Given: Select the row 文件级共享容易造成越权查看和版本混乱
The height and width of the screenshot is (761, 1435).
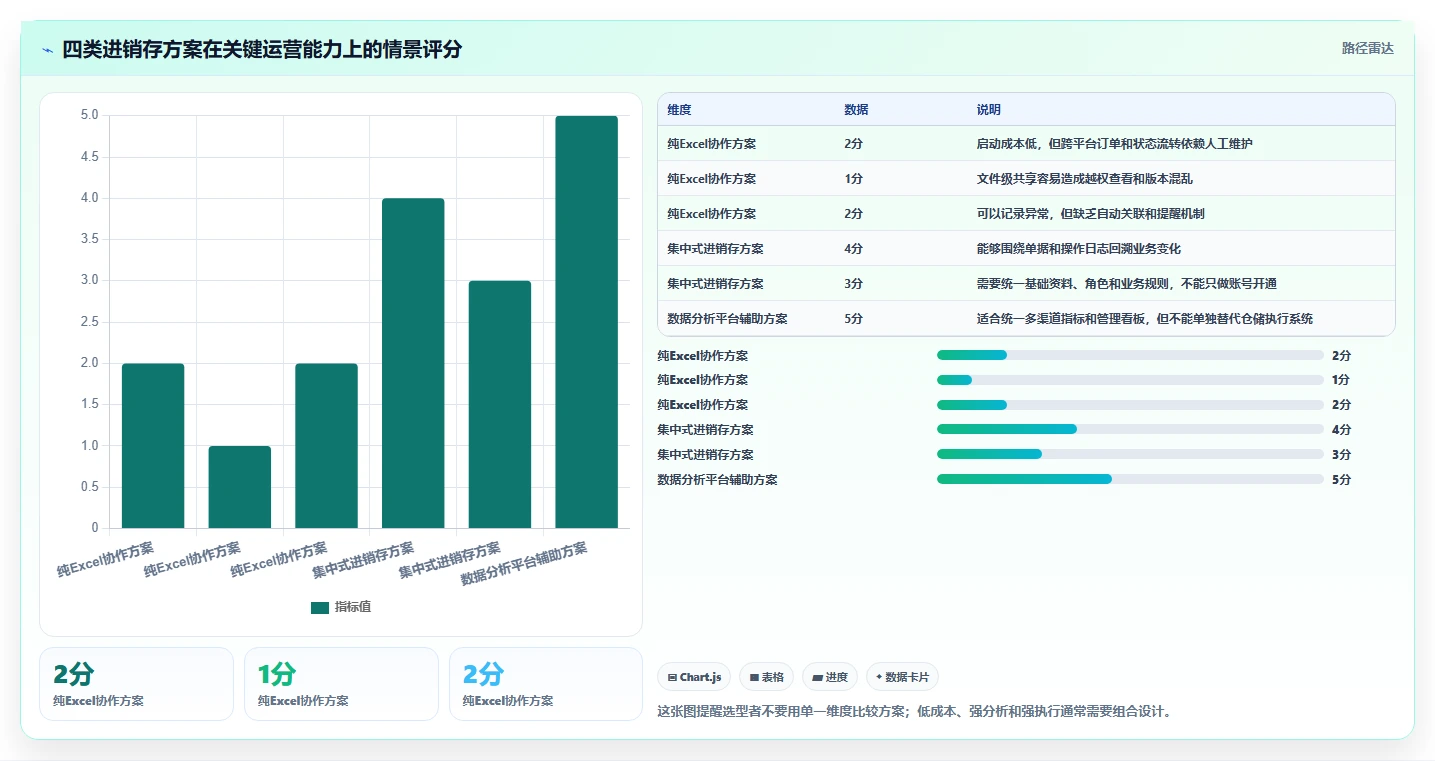Looking at the screenshot, I should coord(1026,179).
